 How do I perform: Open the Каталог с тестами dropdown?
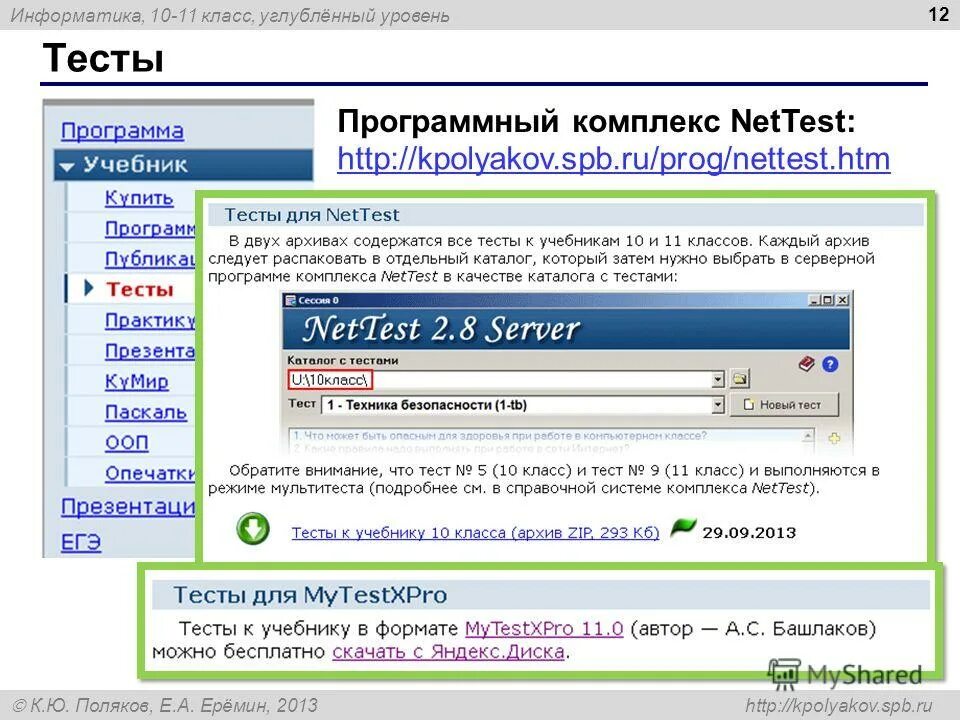pyautogui.click(x=718, y=379)
